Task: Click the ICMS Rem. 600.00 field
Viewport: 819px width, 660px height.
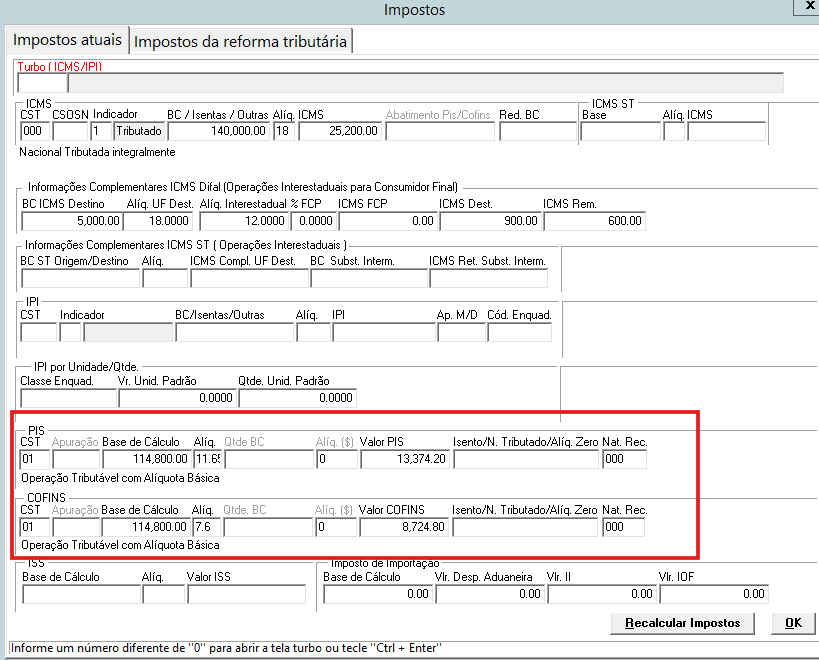Action: tap(594, 221)
